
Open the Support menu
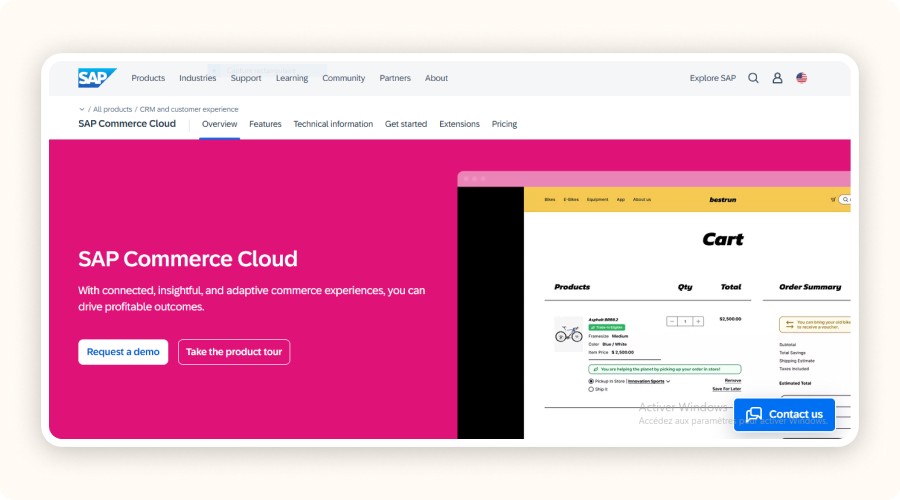coord(246,78)
